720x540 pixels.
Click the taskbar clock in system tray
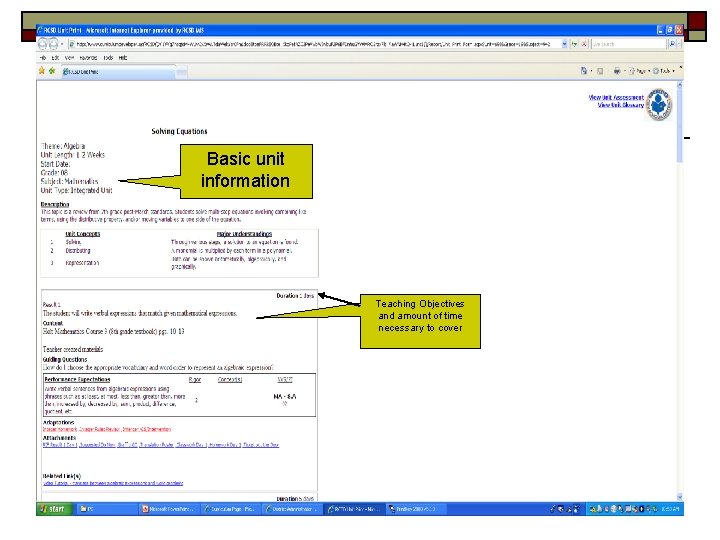click(670, 509)
